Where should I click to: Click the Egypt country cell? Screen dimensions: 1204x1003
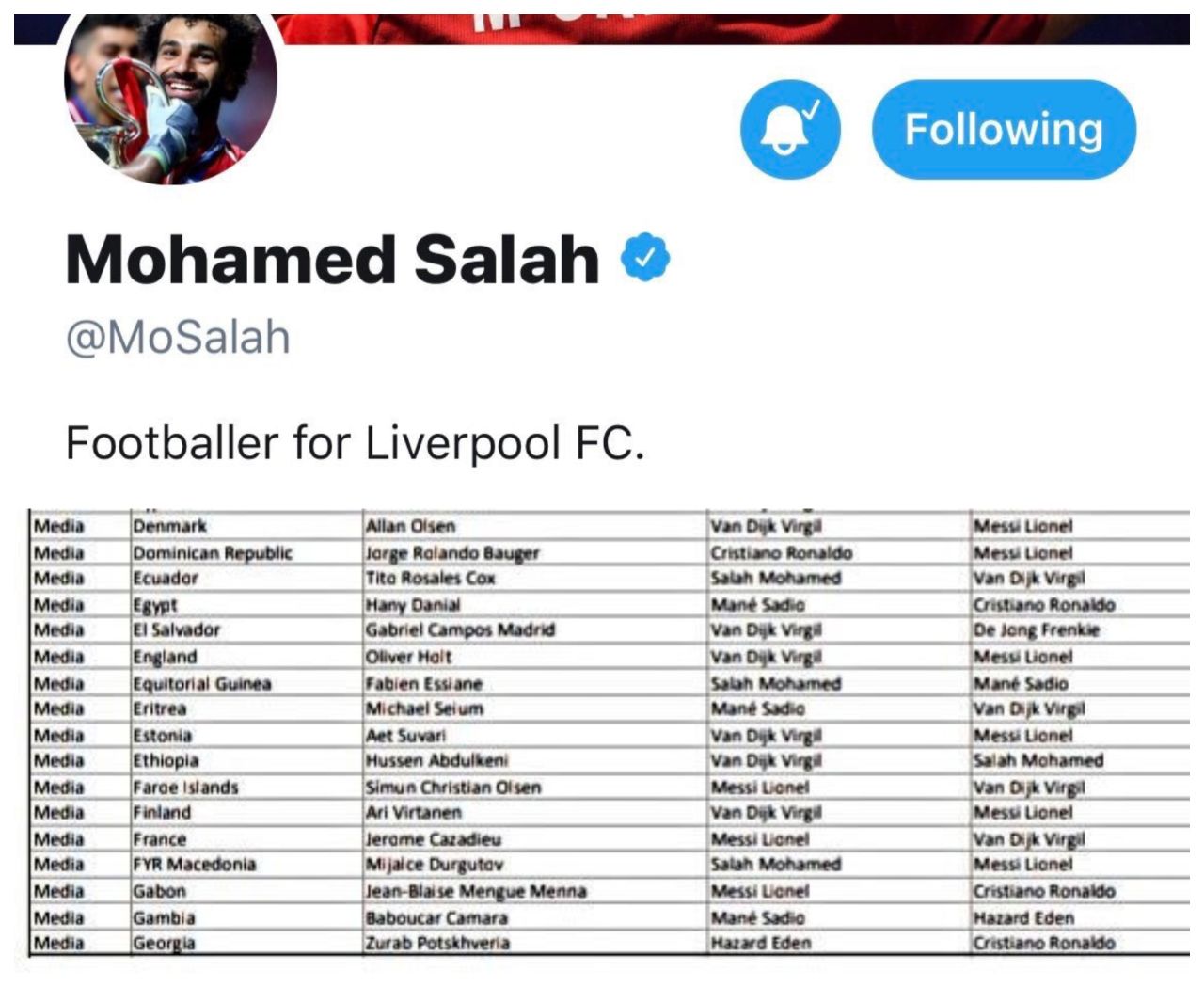pos(246,605)
